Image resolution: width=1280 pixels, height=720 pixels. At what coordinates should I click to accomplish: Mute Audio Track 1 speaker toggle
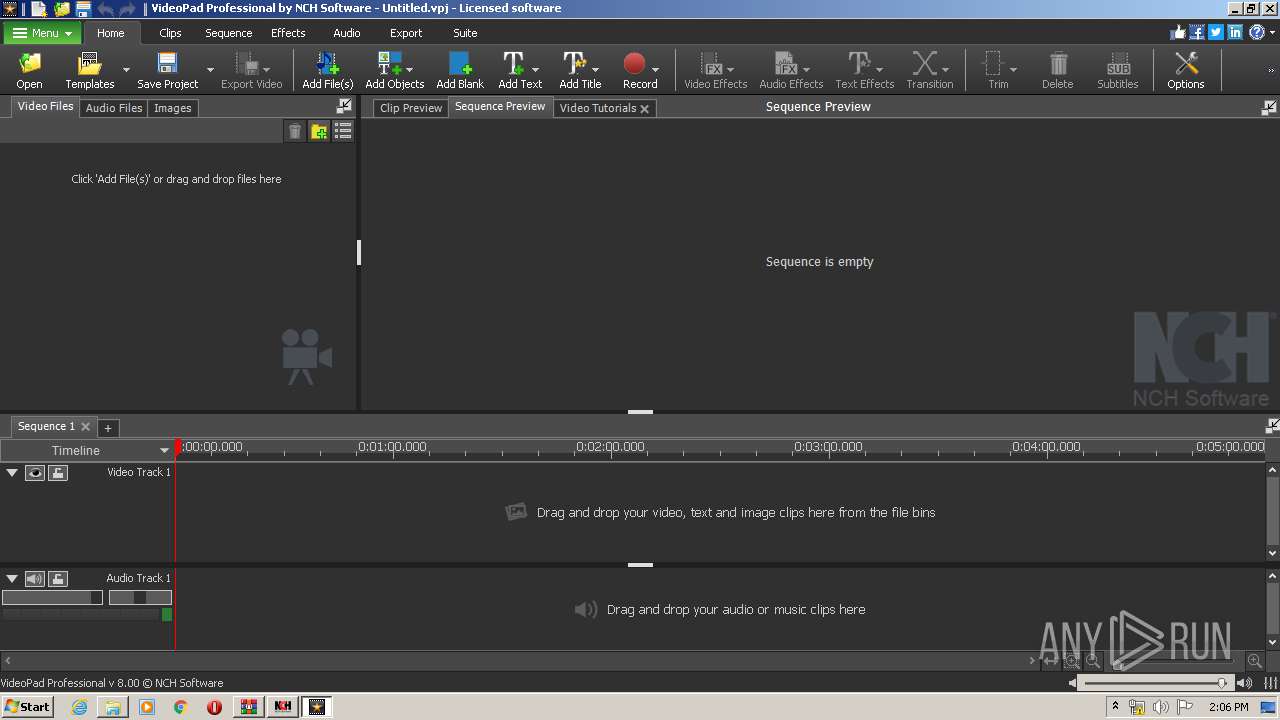coord(35,578)
